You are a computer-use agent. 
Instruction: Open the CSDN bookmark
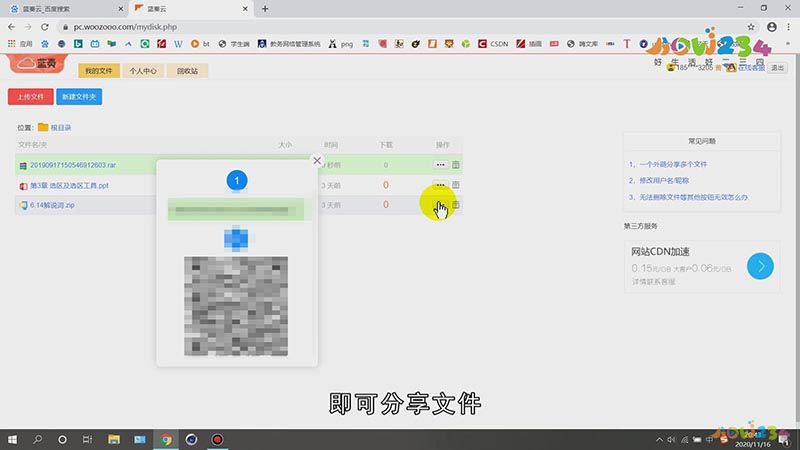click(493, 44)
